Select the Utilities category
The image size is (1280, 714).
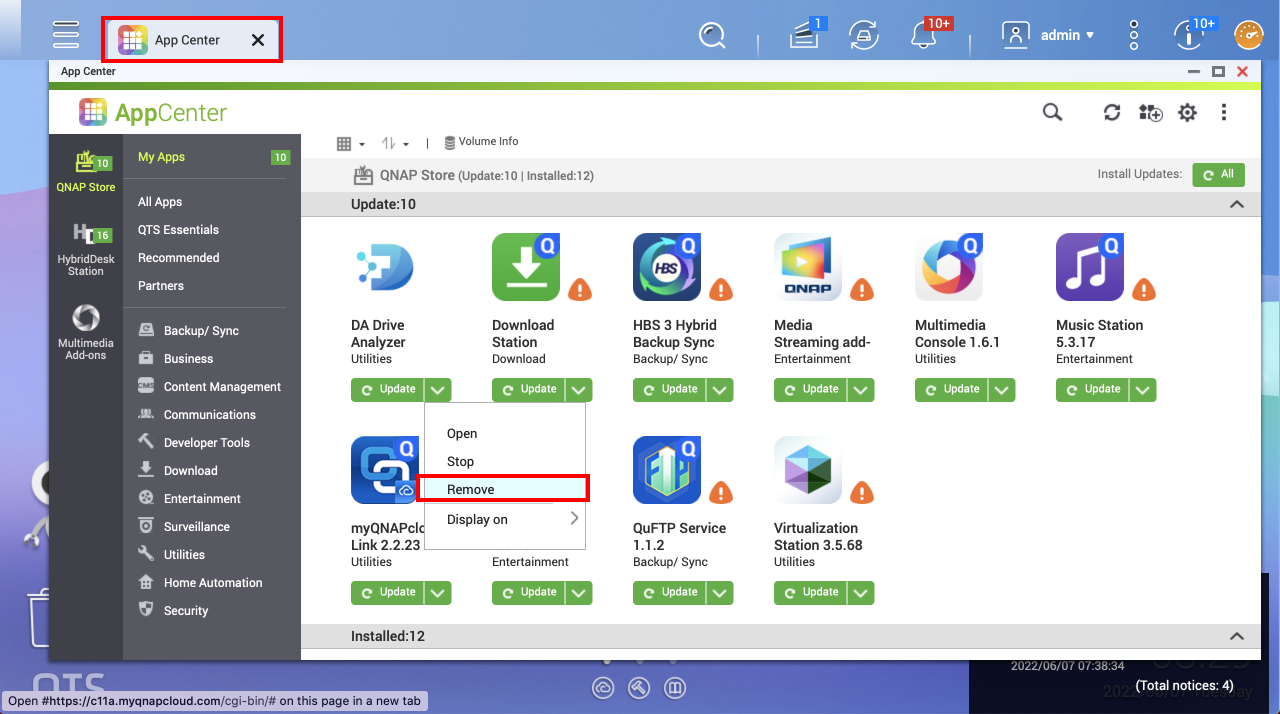[x=184, y=555]
